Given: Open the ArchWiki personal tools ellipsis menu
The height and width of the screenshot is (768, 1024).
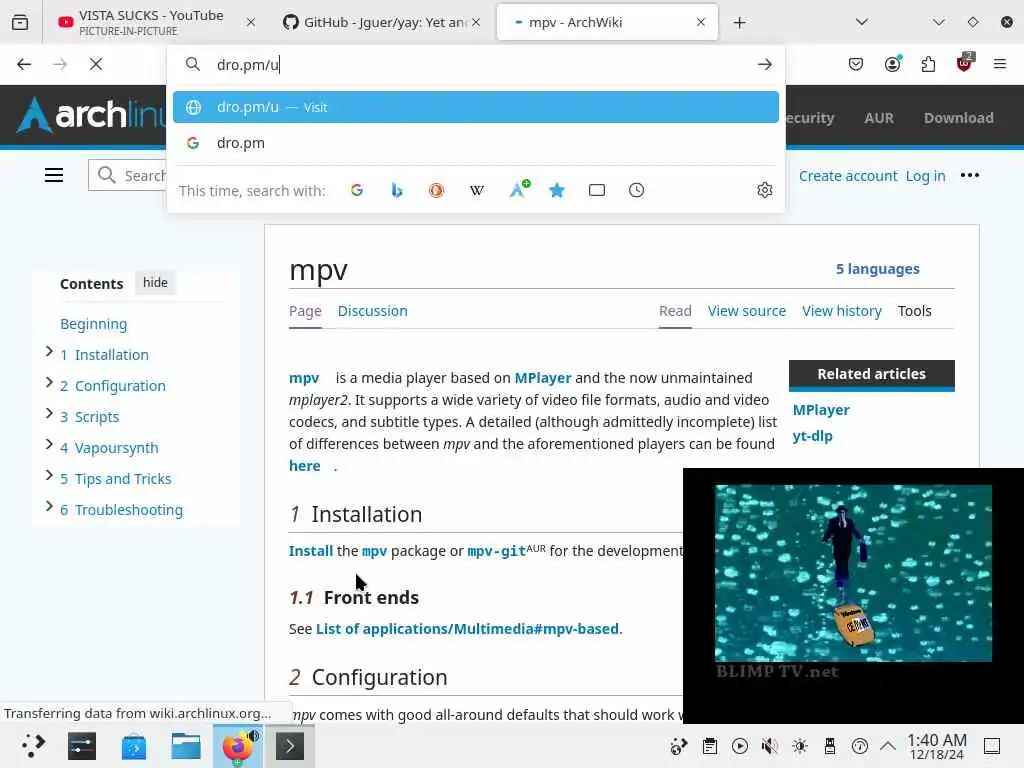Looking at the screenshot, I should tap(970, 175).
